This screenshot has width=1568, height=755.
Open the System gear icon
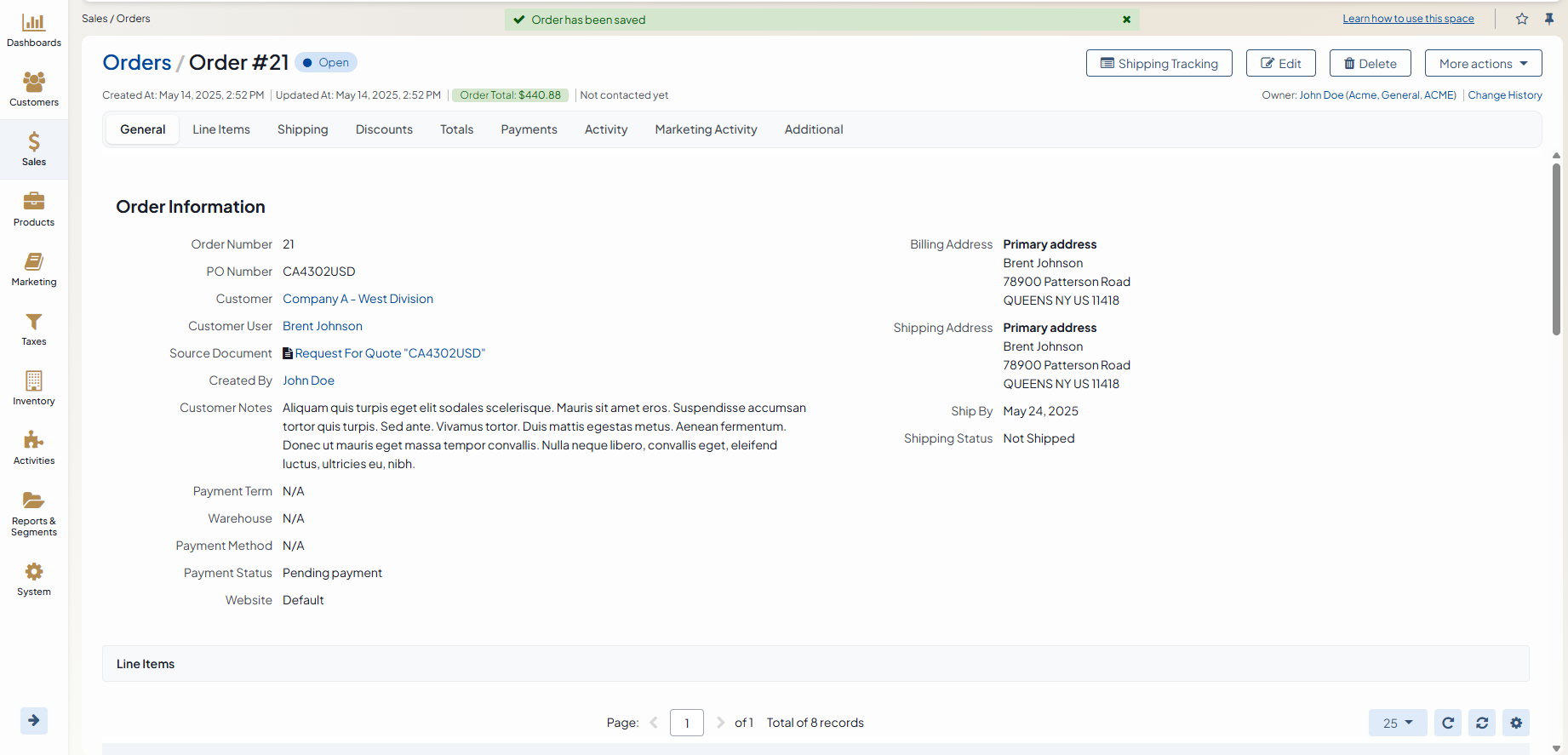pyautogui.click(x=34, y=572)
